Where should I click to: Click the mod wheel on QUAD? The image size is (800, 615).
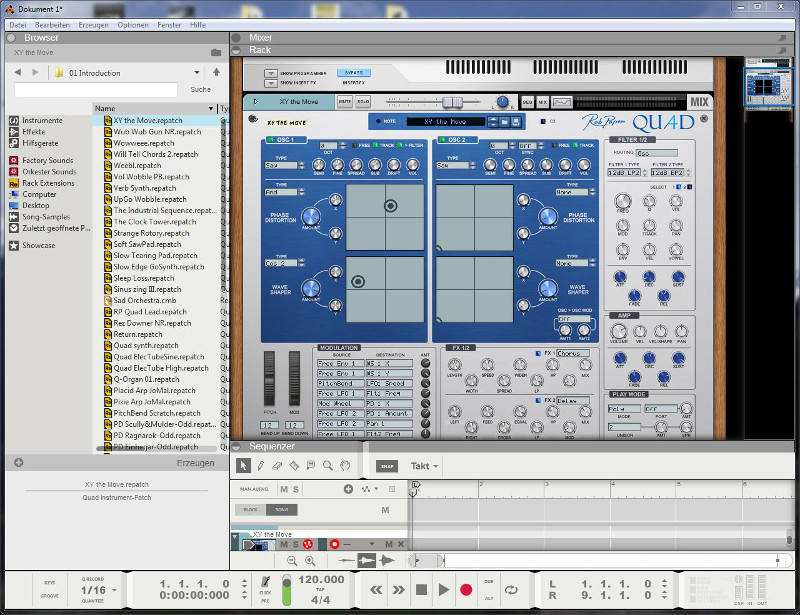[294, 378]
